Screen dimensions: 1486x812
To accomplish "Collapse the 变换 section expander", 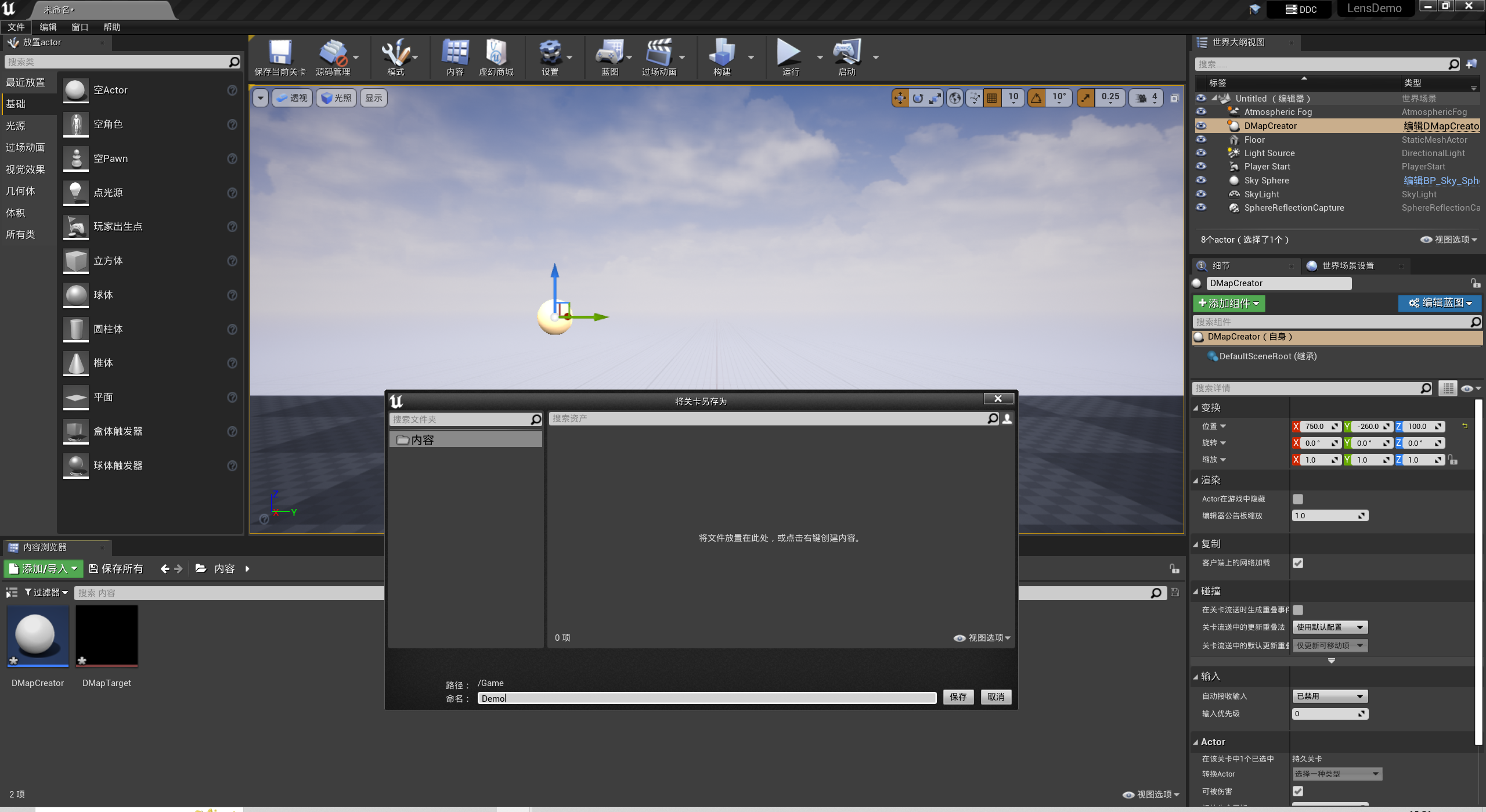I will [1196, 408].
